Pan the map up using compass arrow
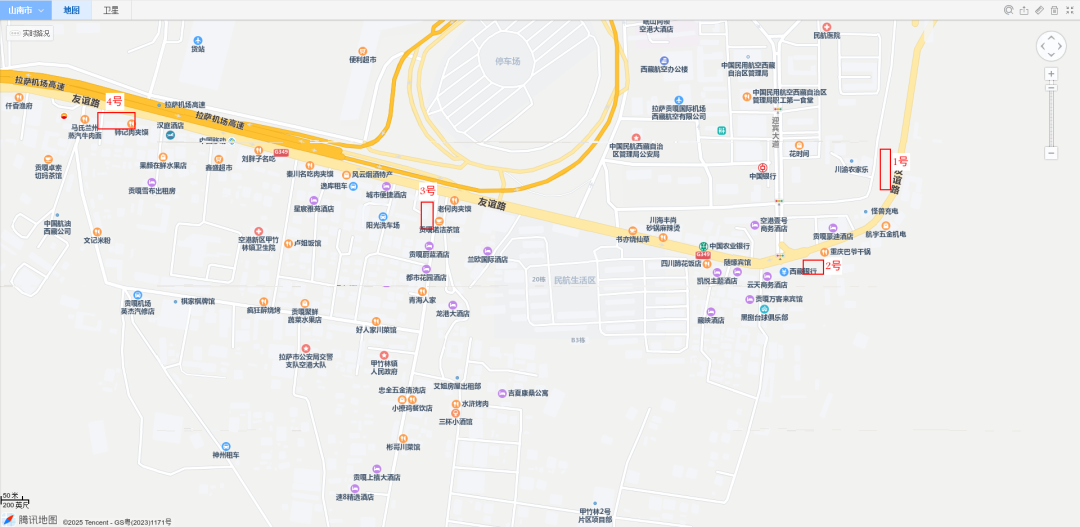Image resolution: width=1080 pixels, height=527 pixels. point(1051,37)
